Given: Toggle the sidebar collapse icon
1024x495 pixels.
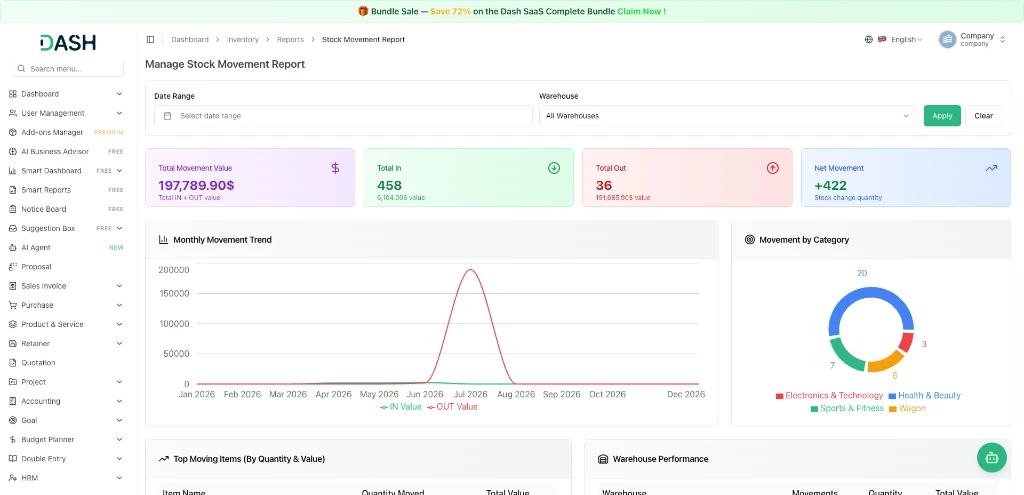Looking at the screenshot, I should point(150,40).
